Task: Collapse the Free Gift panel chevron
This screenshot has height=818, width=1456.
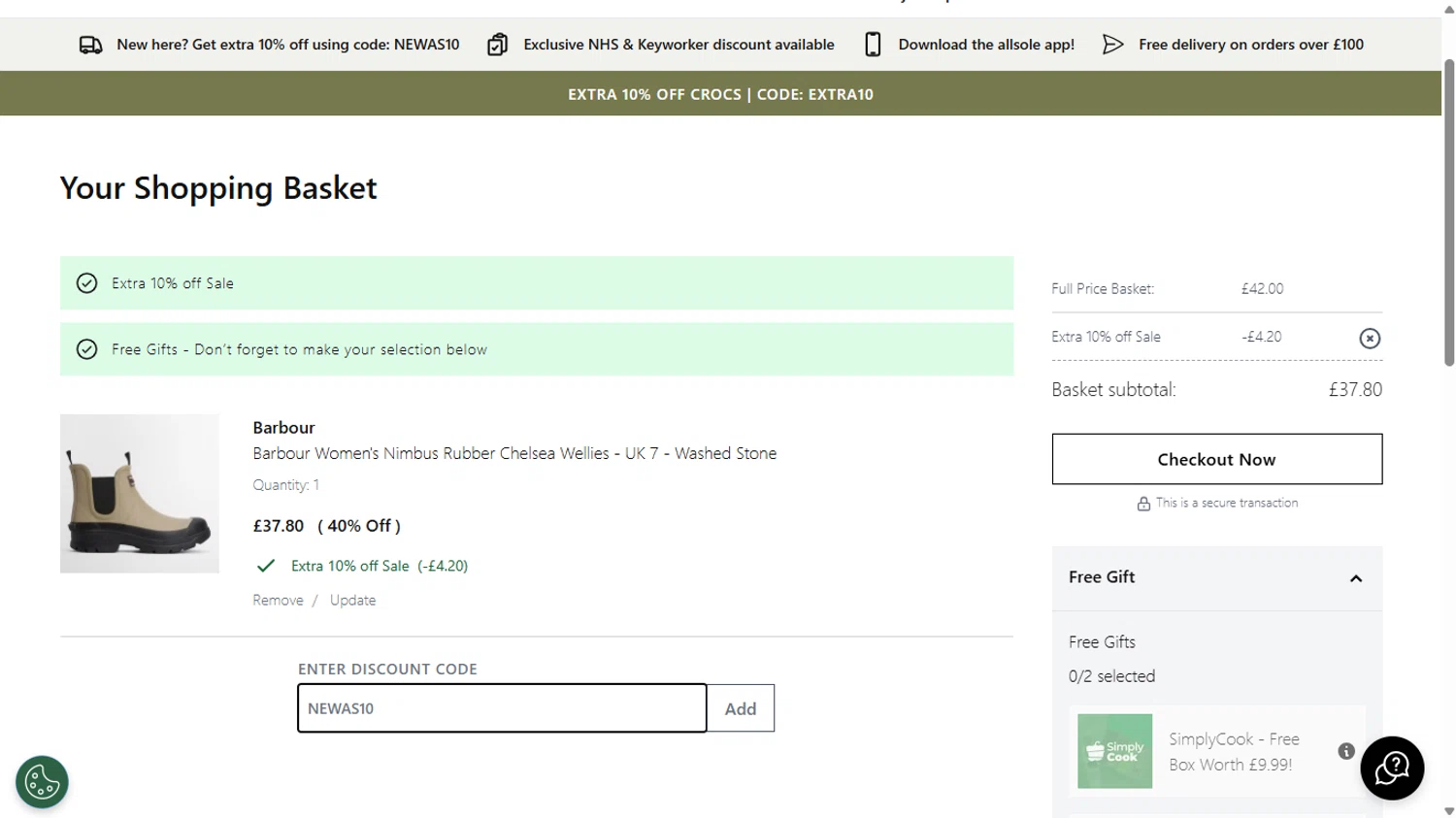Action: [1356, 578]
